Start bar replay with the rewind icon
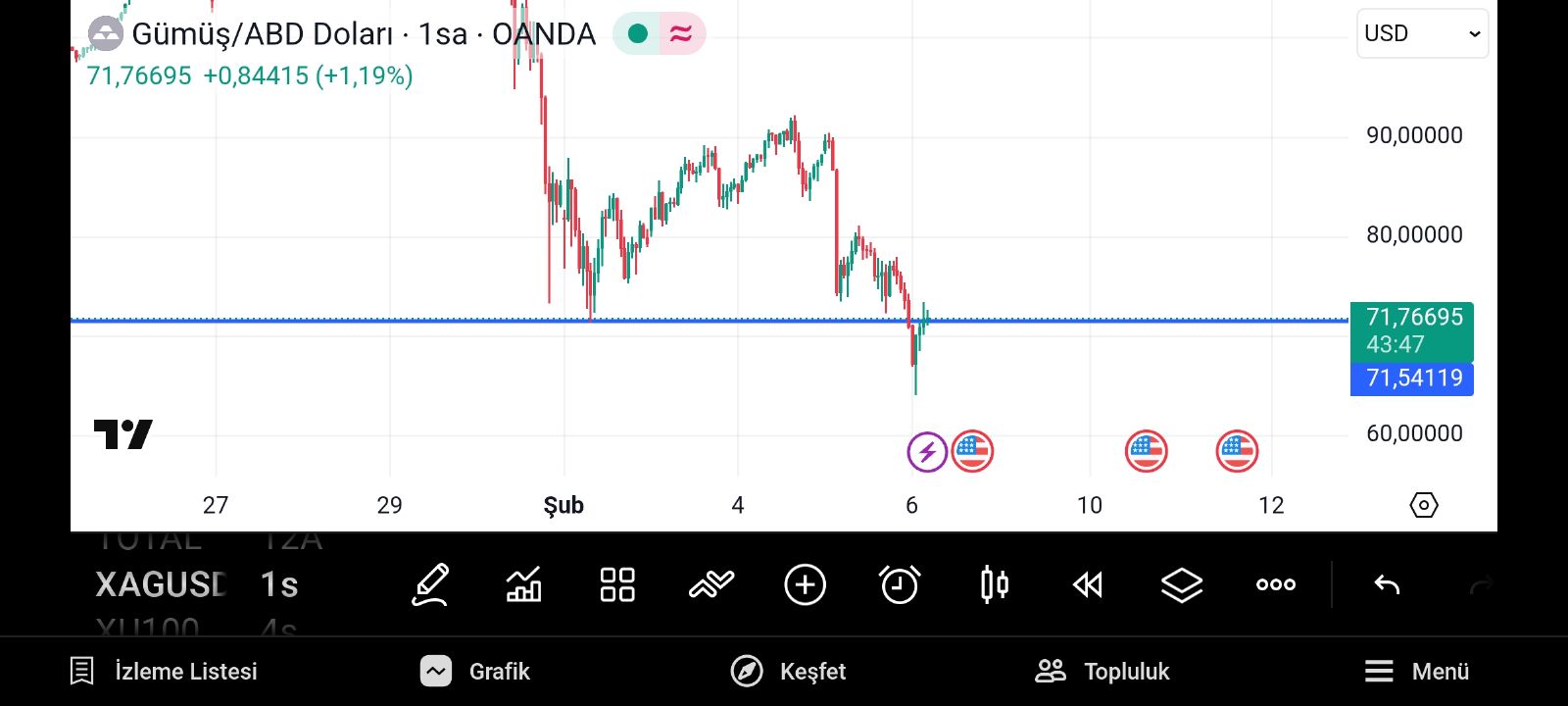The height and width of the screenshot is (706, 1568). pos(1088,585)
